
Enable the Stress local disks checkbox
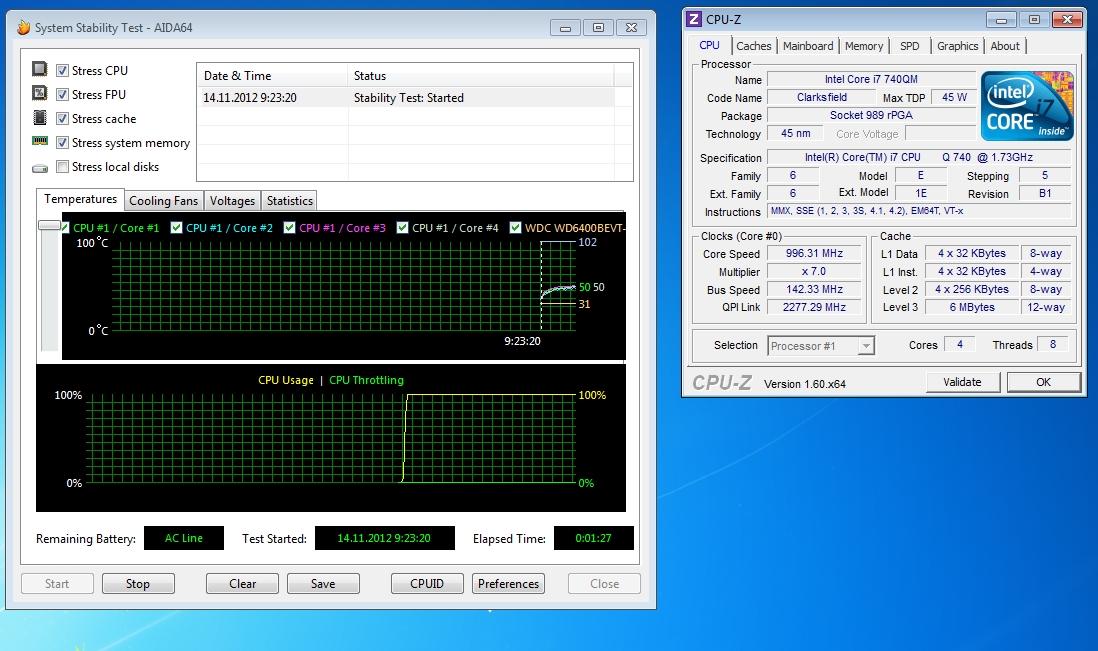click(x=62, y=167)
